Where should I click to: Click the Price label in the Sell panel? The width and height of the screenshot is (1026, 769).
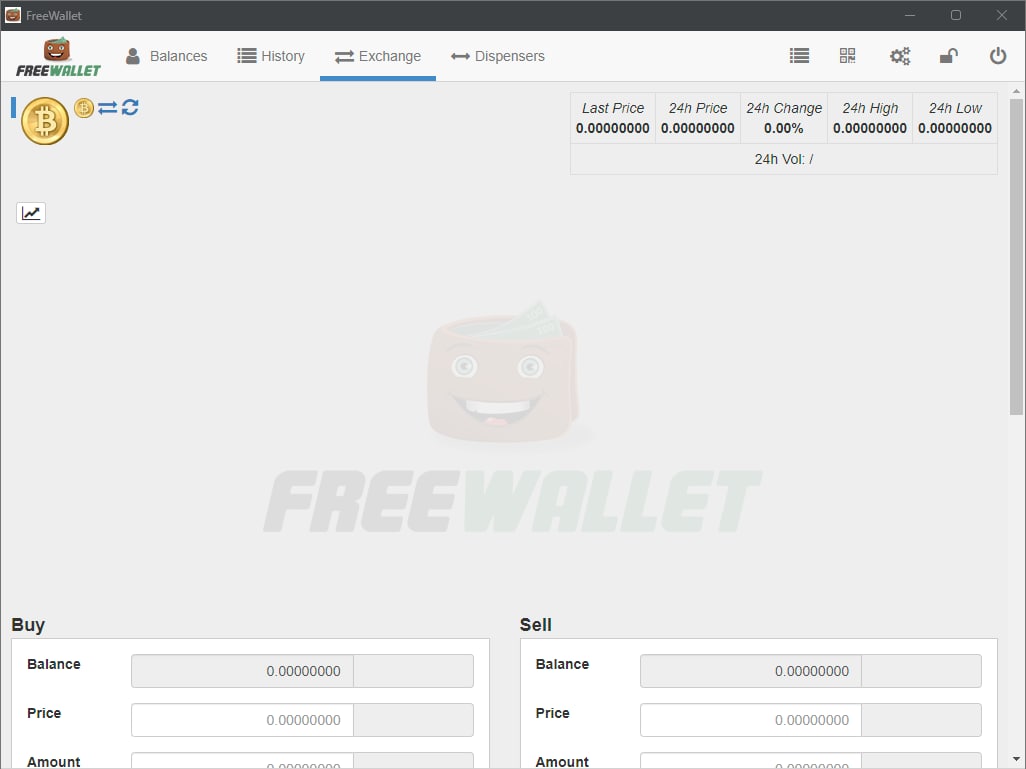553,713
